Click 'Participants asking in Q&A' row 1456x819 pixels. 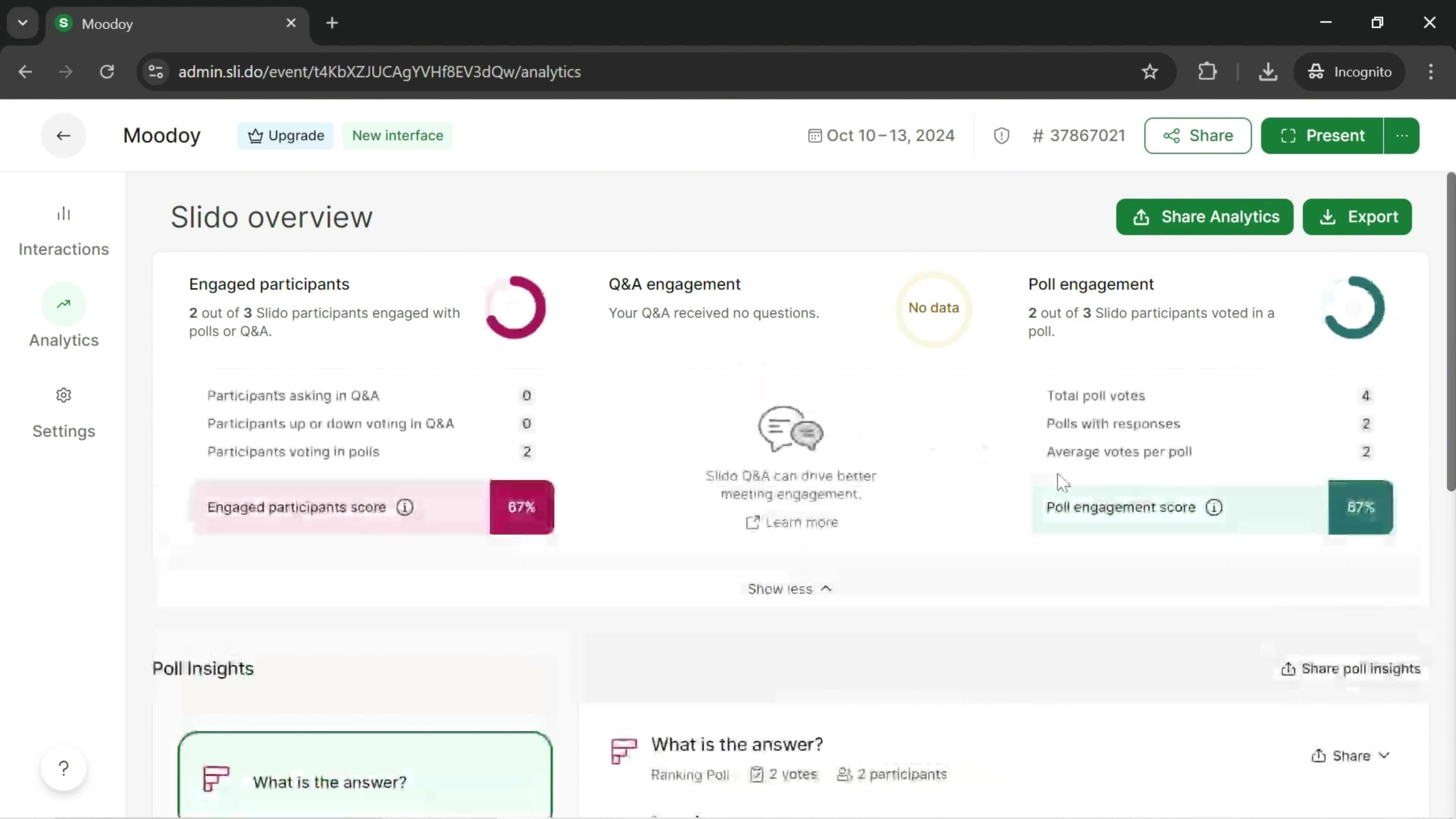pos(370,395)
